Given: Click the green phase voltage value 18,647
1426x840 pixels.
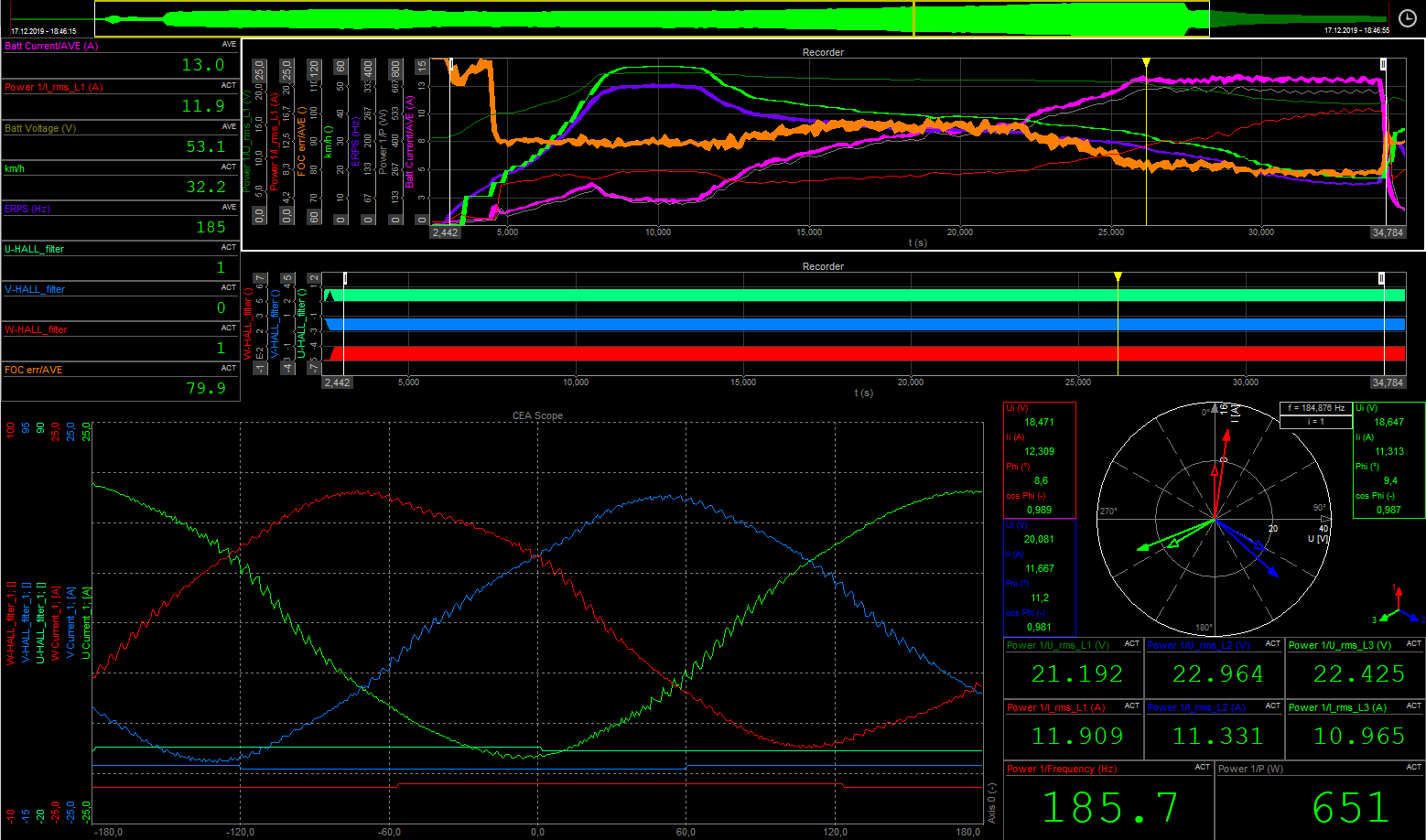Looking at the screenshot, I should (x=1388, y=423).
